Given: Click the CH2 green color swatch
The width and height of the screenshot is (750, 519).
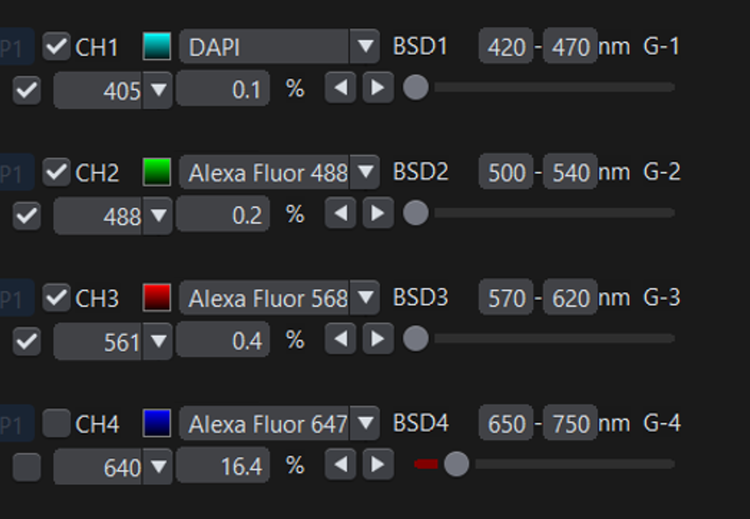Looking at the screenshot, I should coord(157,172).
